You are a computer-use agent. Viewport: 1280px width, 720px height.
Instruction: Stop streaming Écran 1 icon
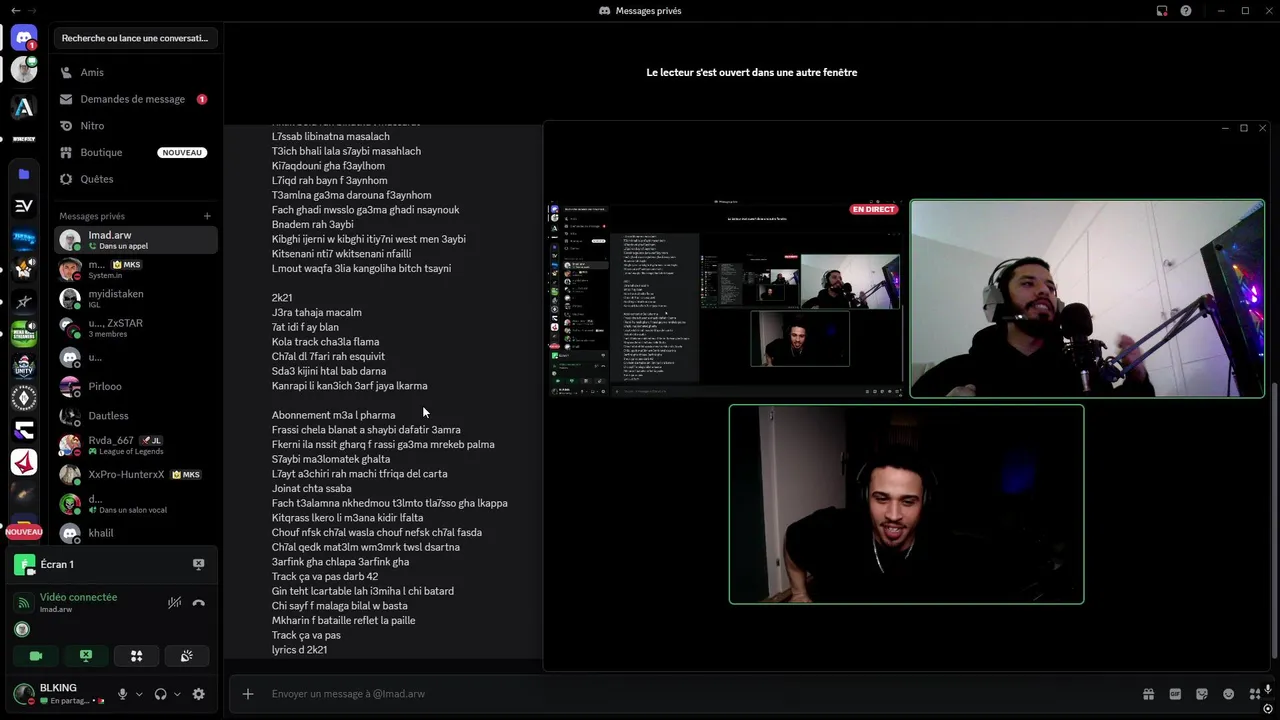click(x=198, y=564)
